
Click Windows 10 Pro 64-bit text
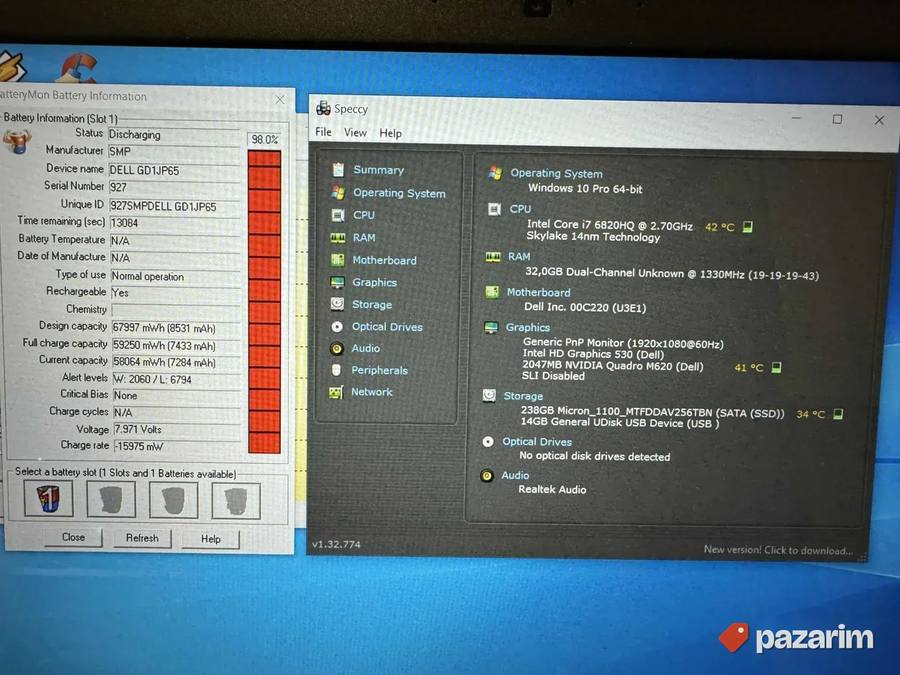pyautogui.click(x=585, y=188)
